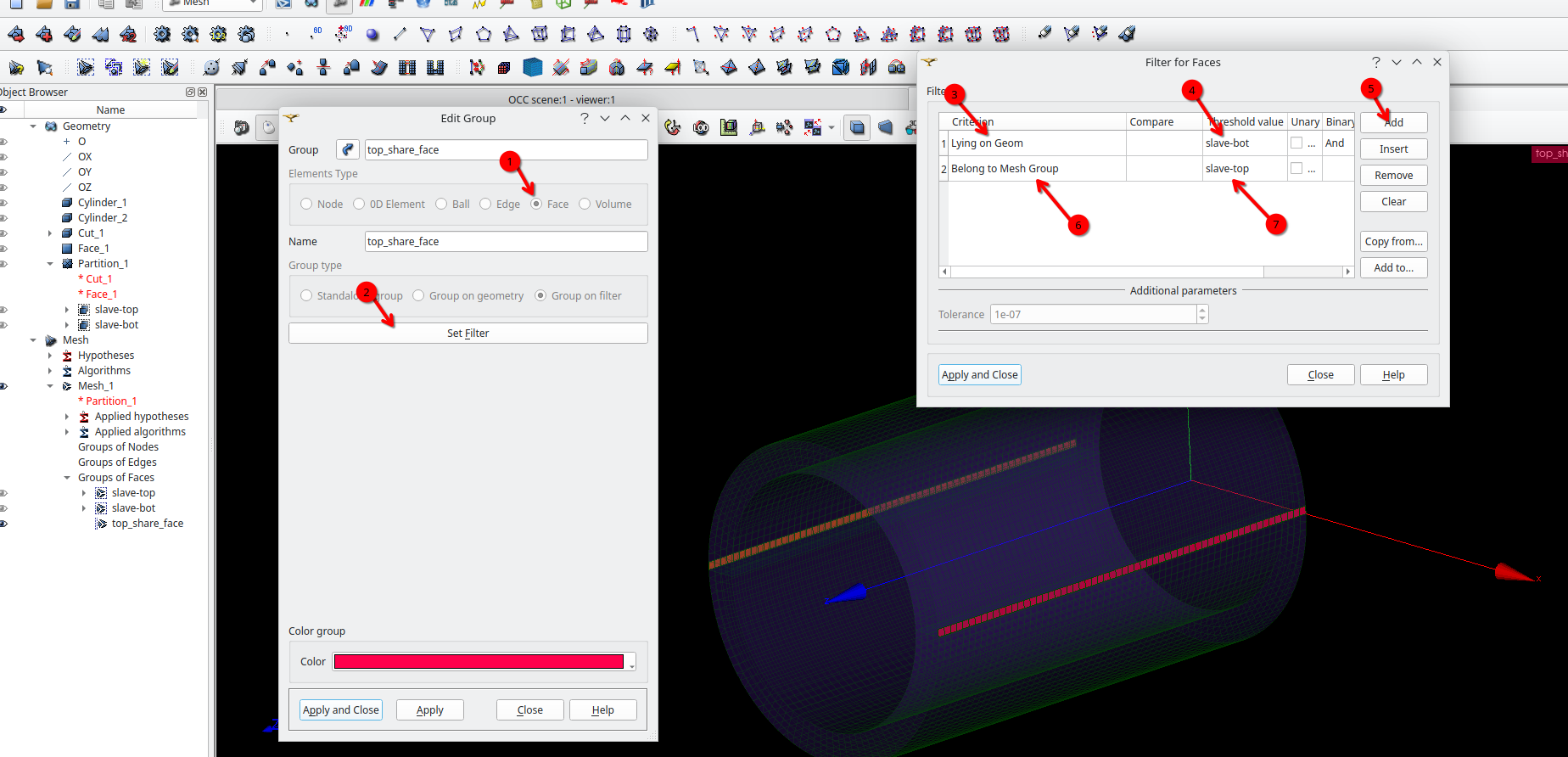Click the blue shaded cube viewer icon
Image resolution: width=1568 pixels, height=757 pixels.
[857, 127]
